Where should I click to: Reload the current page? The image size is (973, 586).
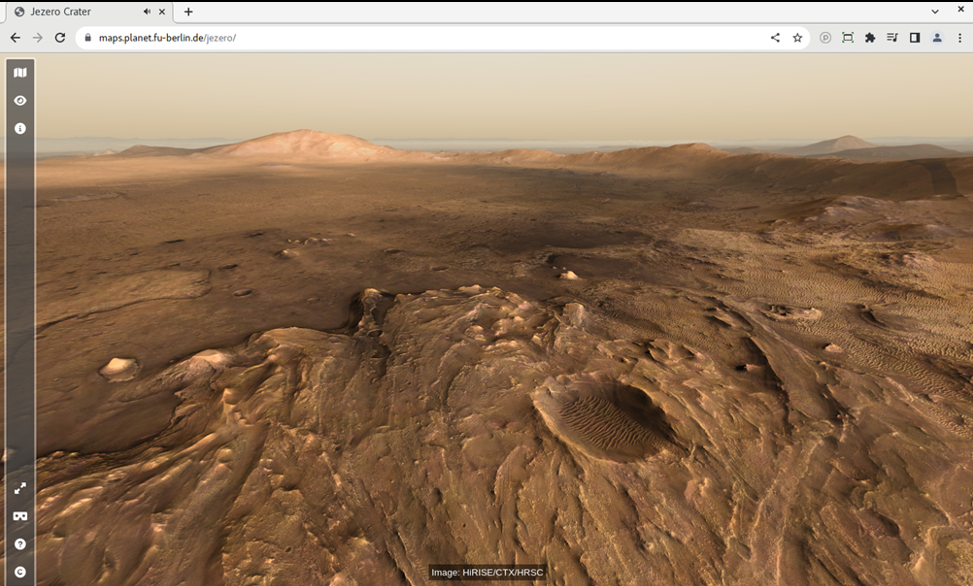(x=60, y=38)
